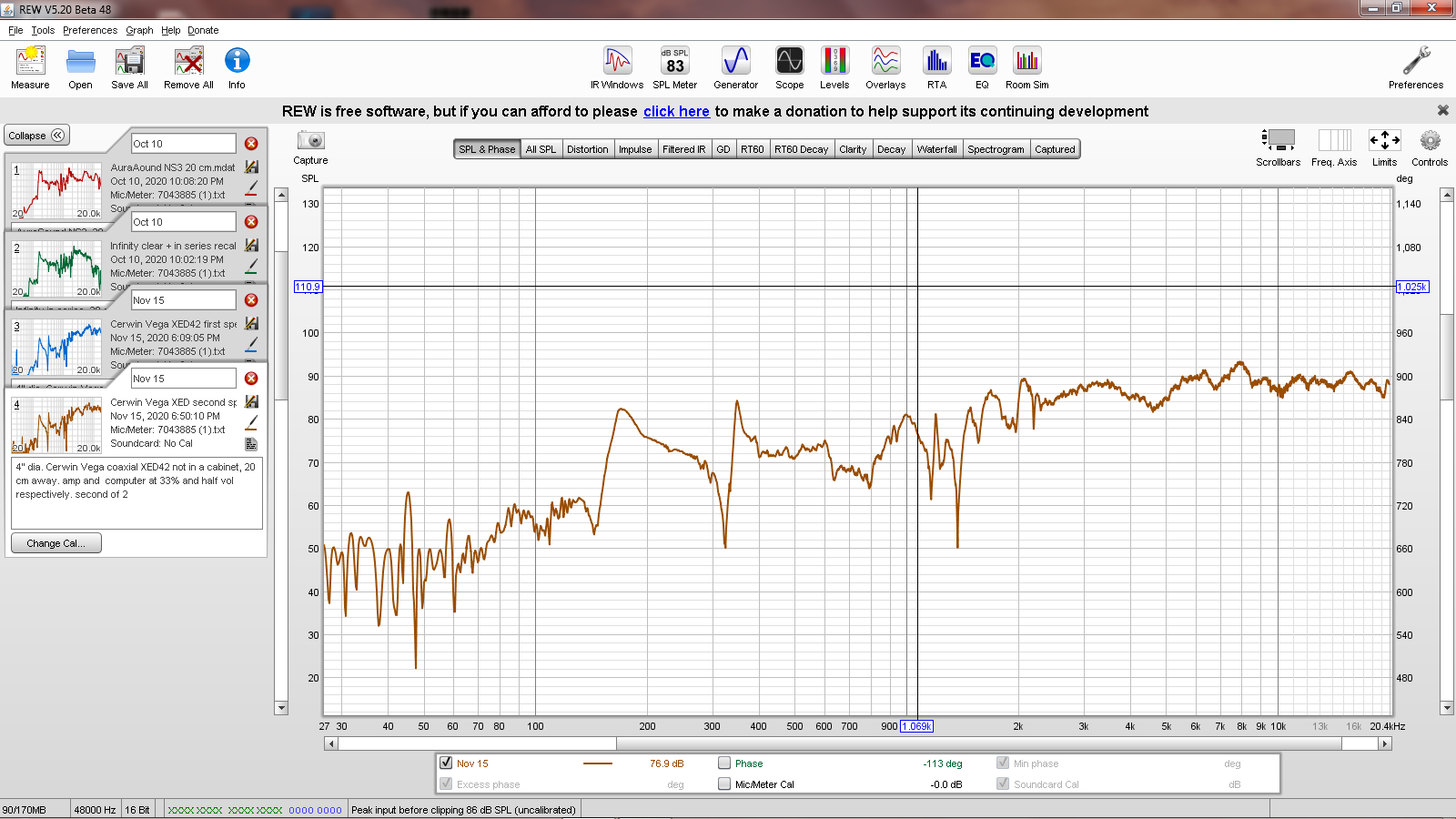Open the Preferences wrench icon
The image size is (1456, 819).
coord(1415,62)
